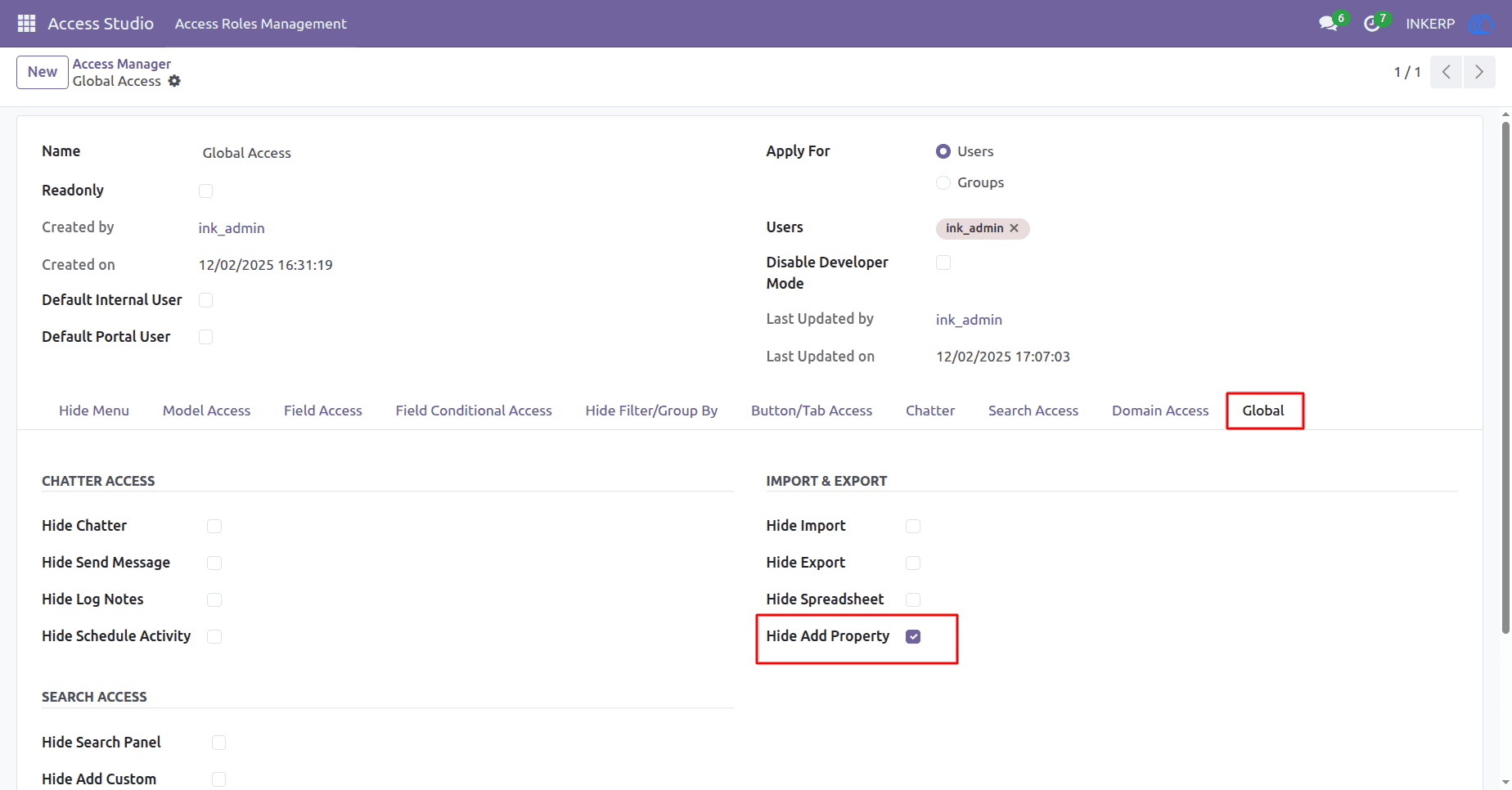This screenshot has height=790, width=1512.
Task: Open Access Roles Management menu
Action: (261, 24)
